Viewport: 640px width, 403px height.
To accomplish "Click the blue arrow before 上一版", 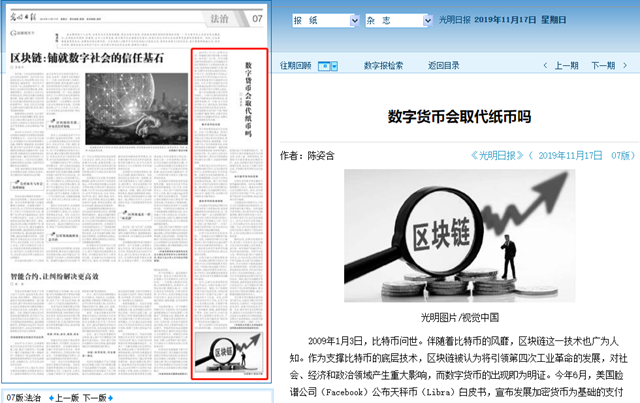I will [x=49, y=397].
